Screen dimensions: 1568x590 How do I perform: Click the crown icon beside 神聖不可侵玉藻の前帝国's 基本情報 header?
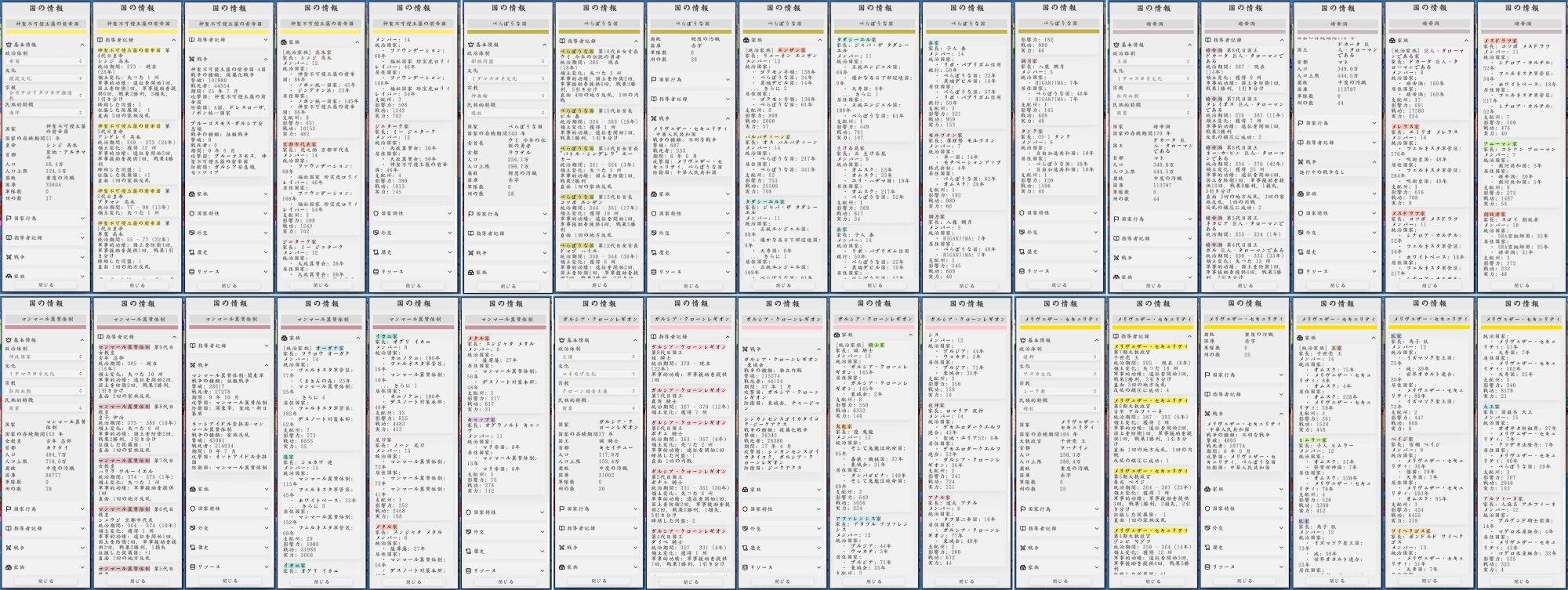coord(8,45)
